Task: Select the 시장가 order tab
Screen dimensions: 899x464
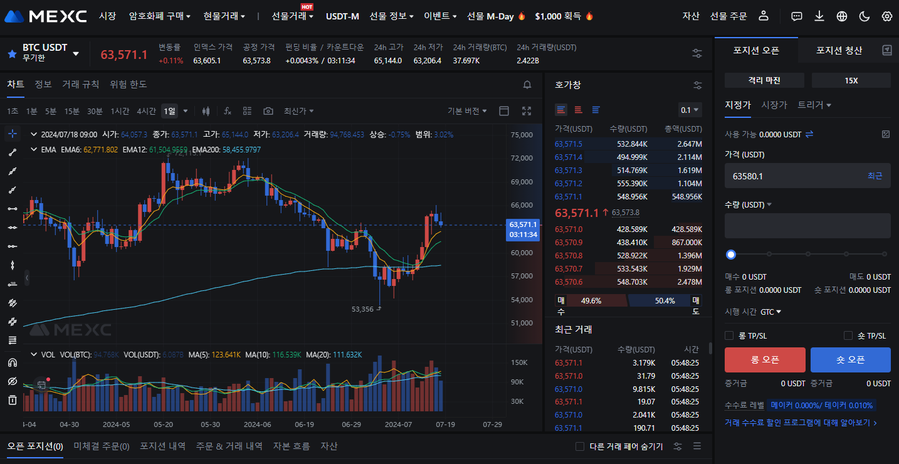Action: 774,104
